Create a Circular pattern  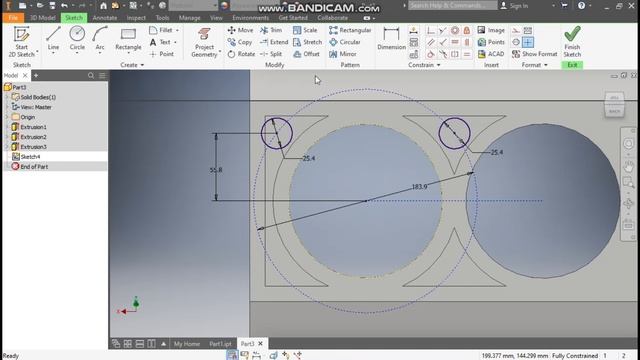[345, 42]
